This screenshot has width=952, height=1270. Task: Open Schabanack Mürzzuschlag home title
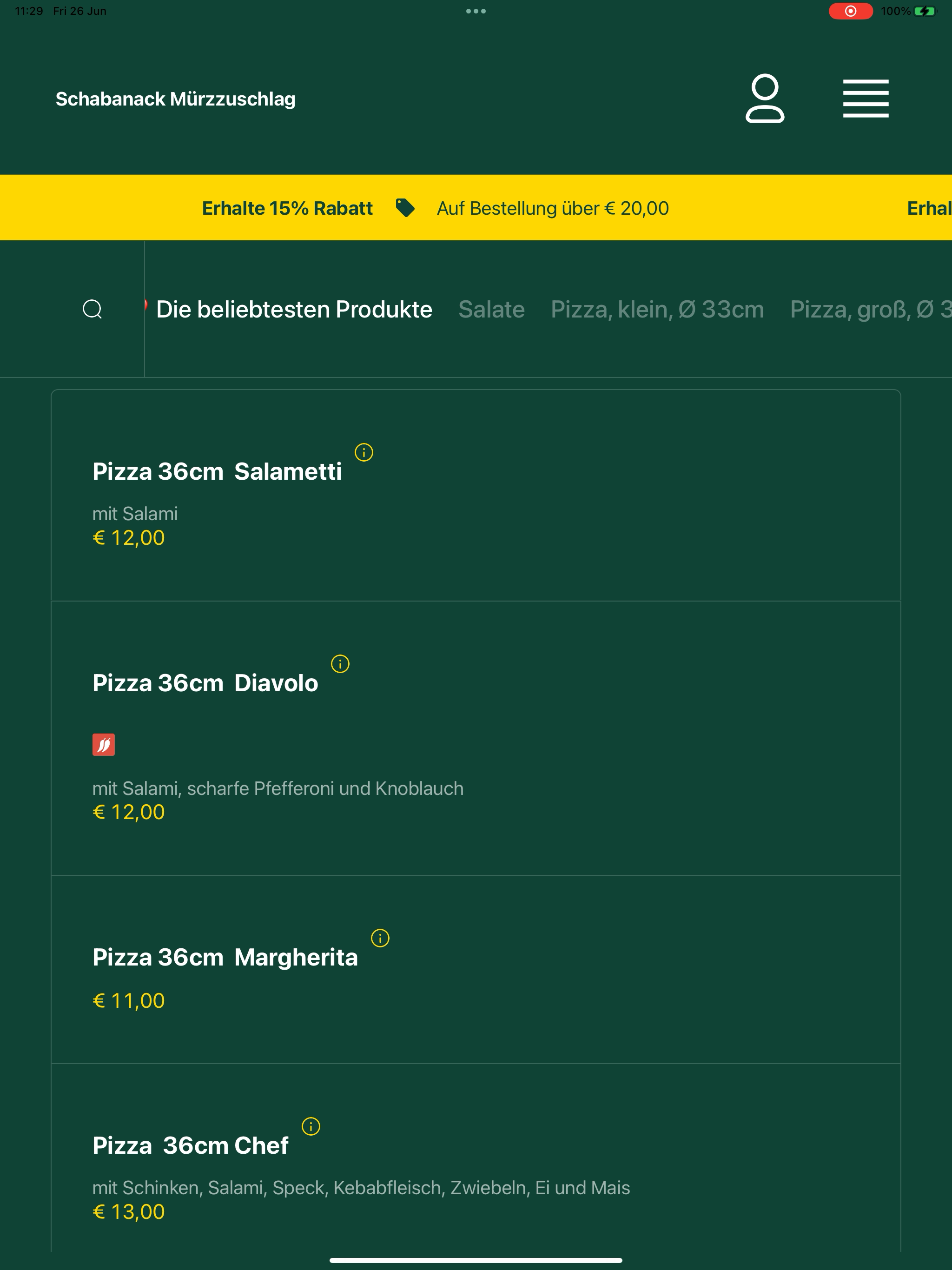(x=176, y=99)
